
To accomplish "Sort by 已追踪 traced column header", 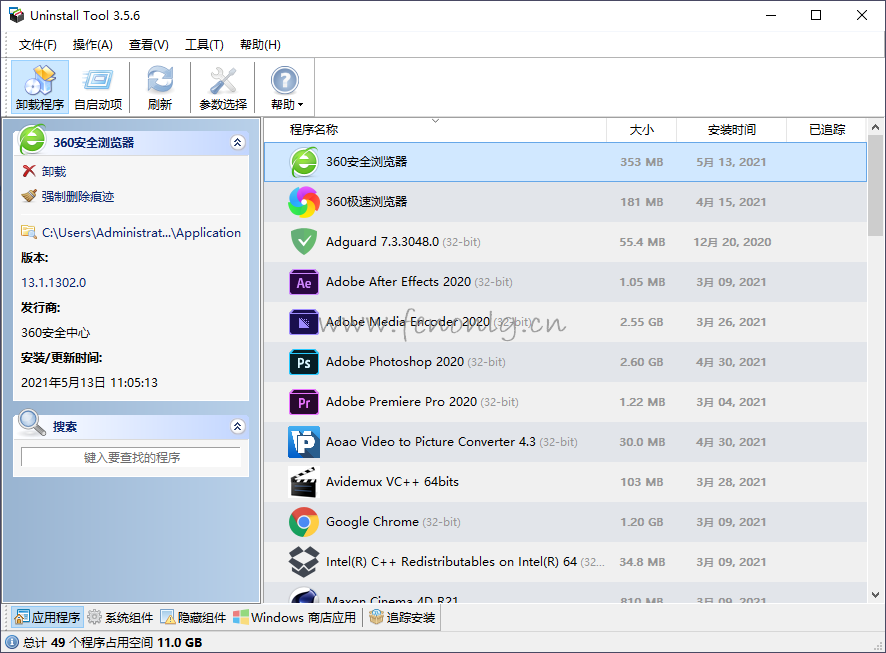I will click(x=827, y=130).
